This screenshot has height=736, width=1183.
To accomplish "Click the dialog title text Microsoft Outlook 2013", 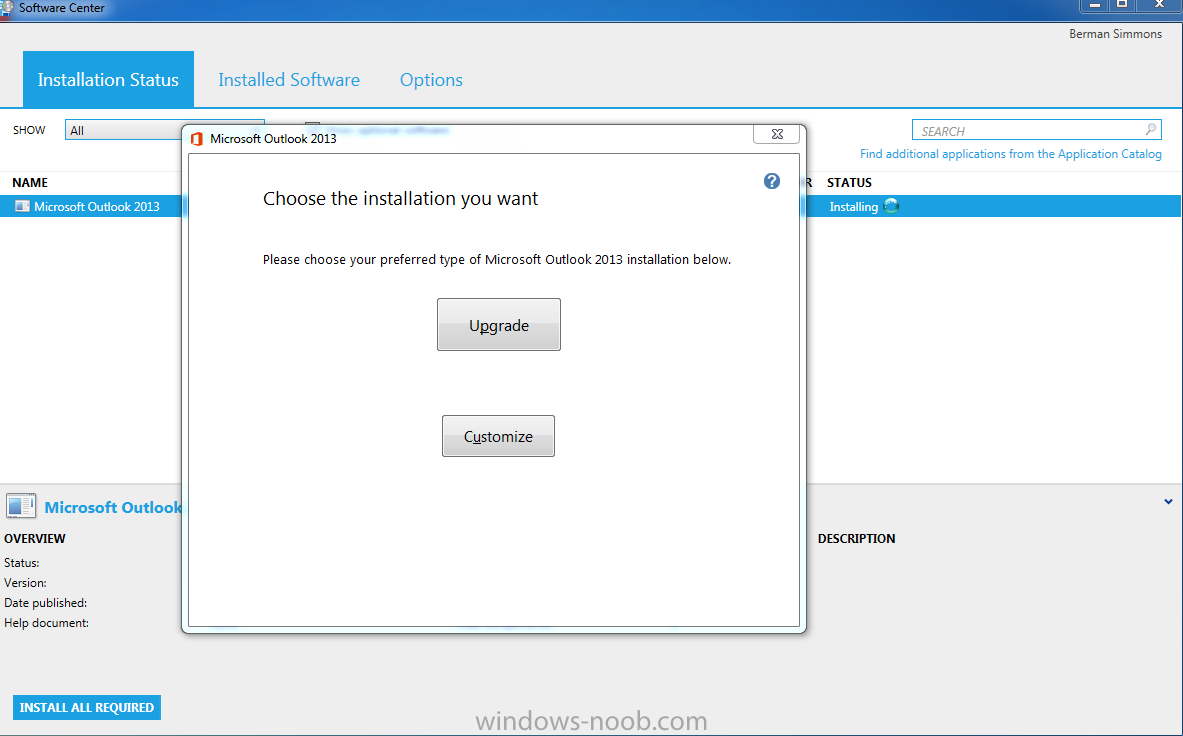I will coord(273,139).
